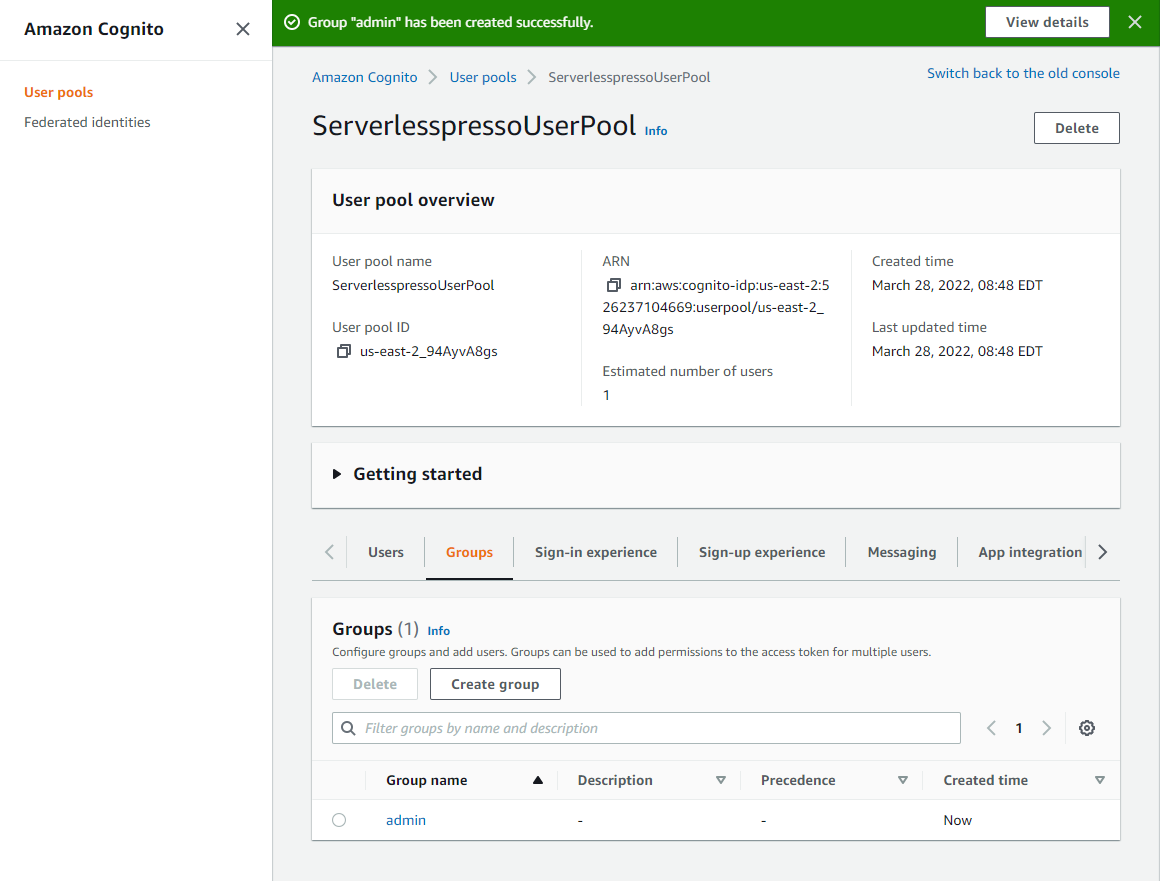This screenshot has width=1161, height=881.
Task: Click the disabled Delete group button
Action: point(375,684)
